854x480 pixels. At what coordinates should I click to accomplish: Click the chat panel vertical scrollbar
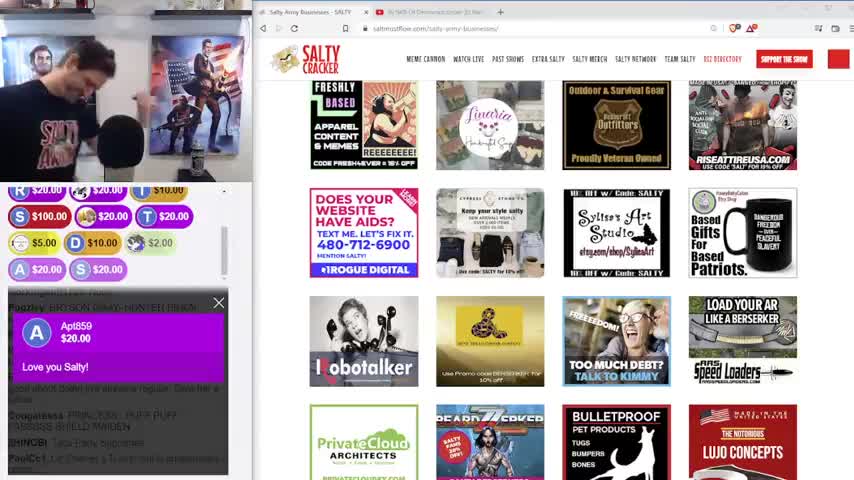pos(224,252)
